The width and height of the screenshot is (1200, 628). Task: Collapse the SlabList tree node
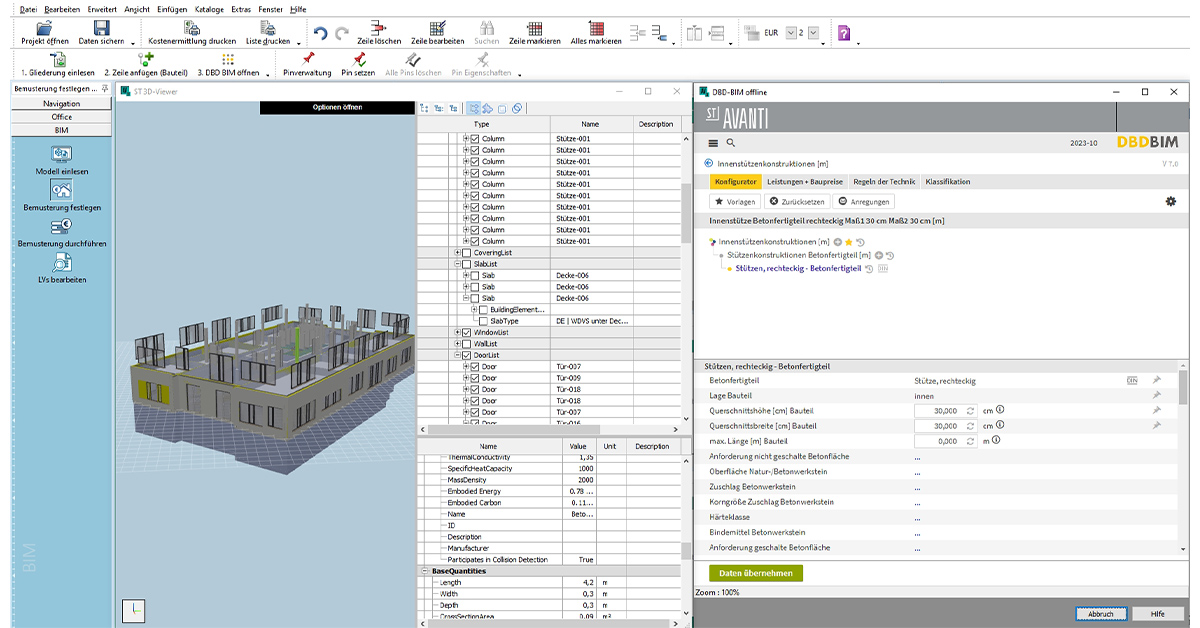[457, 264]
